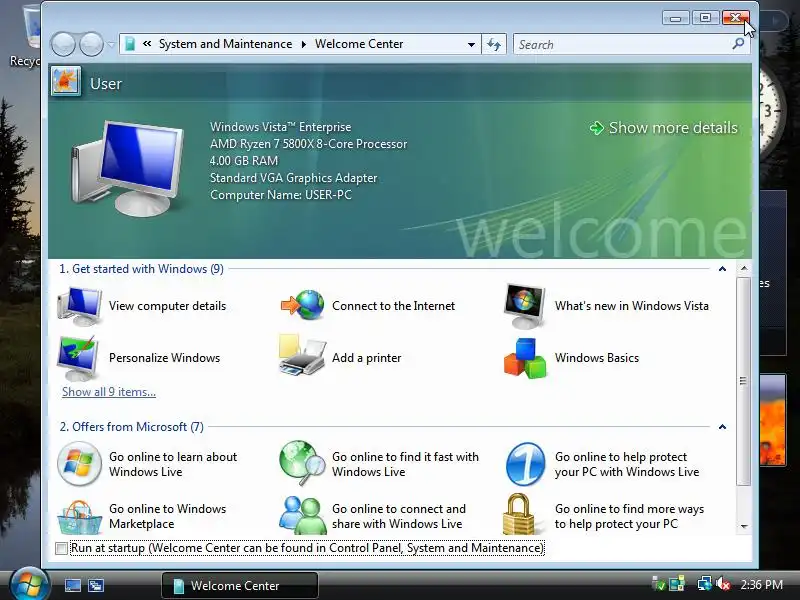Open the Windows Start orb
This screenshot has width=800, height=600.
pyautogui.click(x=30, y=584)
